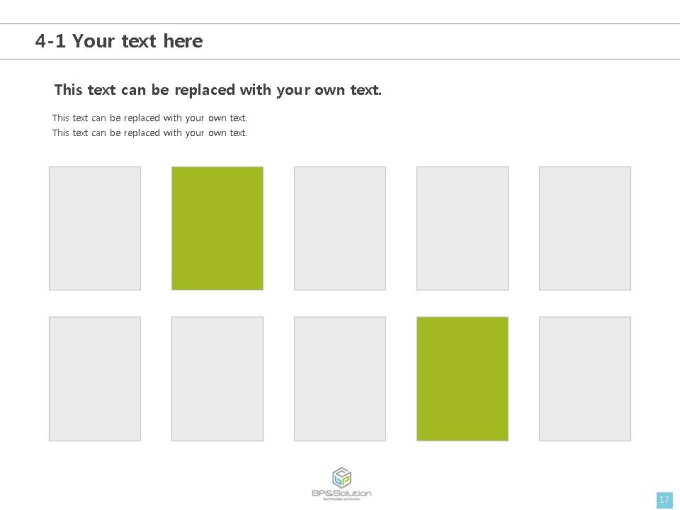The height and width of the screenshot is (510, 680).
Task: Click the word 'here' in slide title
Action: pyautogui.click(x=183, y=41)
